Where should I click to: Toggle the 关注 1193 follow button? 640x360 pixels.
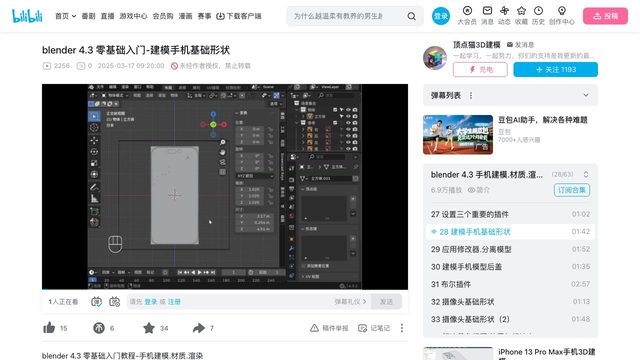tap(556, 69)
